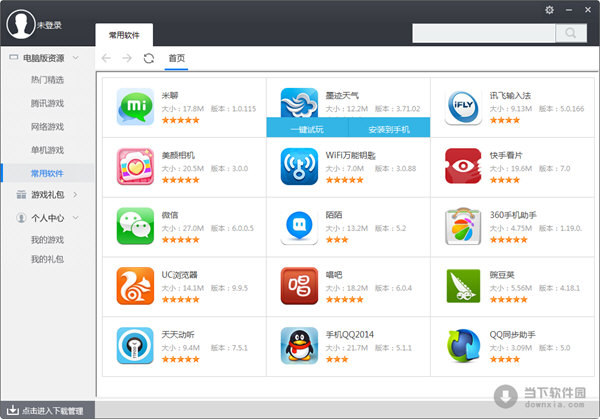Switch to the 常用软件 top tab
Image resolution: width=600 pixels, height=419 pixels.
pos(124,35)
